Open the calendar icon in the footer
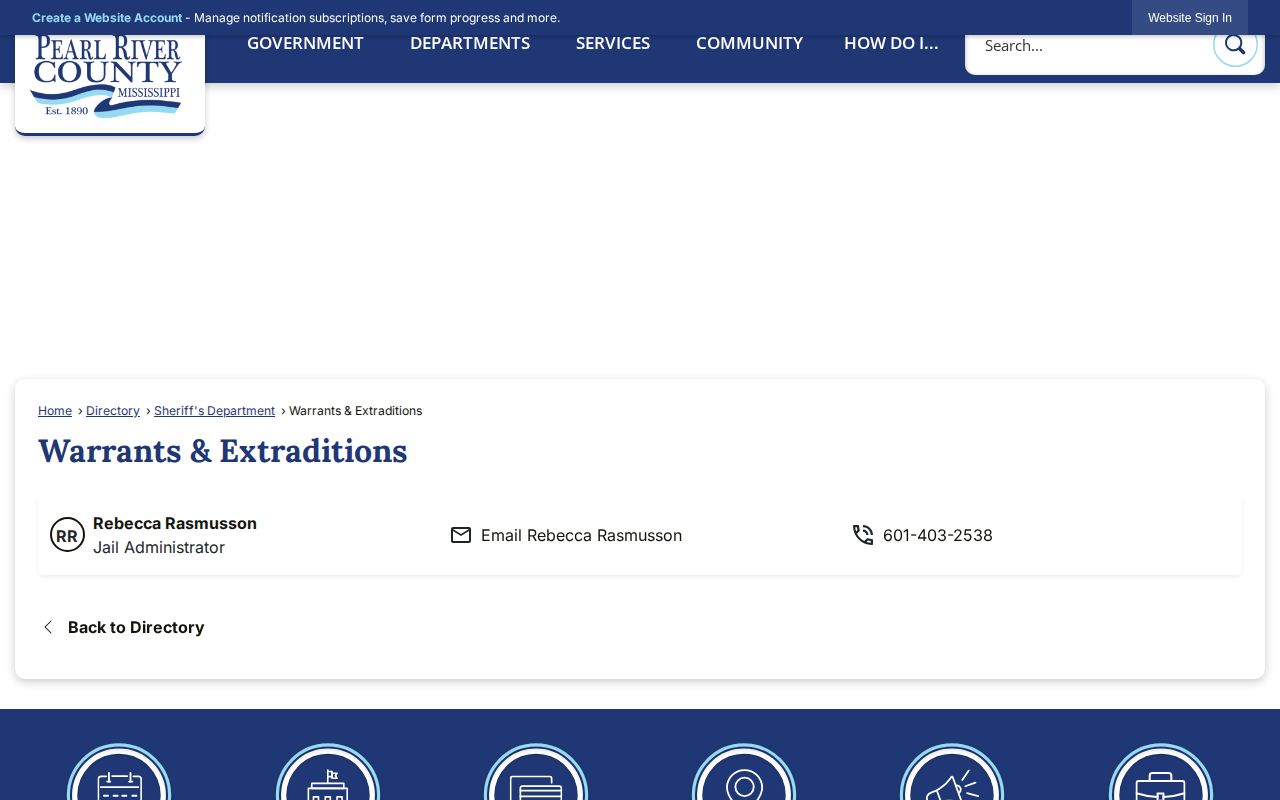Viewport: 1280px width, 800px height. pos(119,772)
